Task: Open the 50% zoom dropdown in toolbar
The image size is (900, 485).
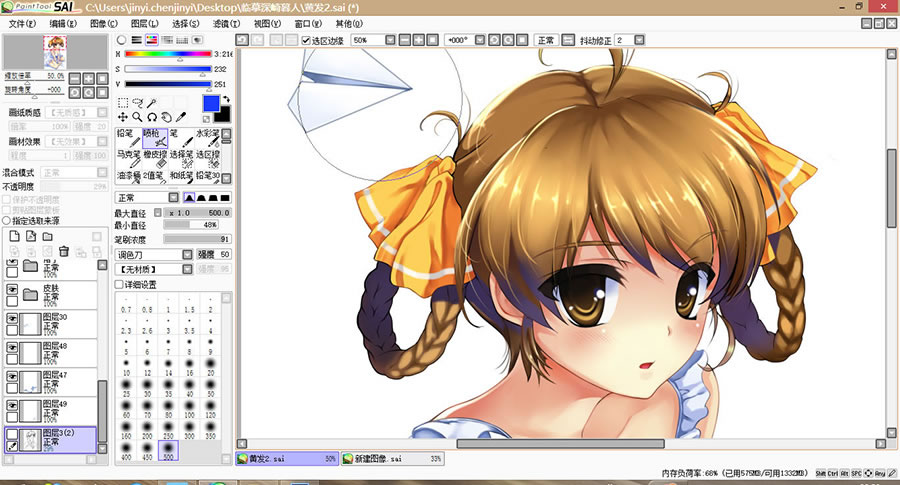Action: point(390,40)
